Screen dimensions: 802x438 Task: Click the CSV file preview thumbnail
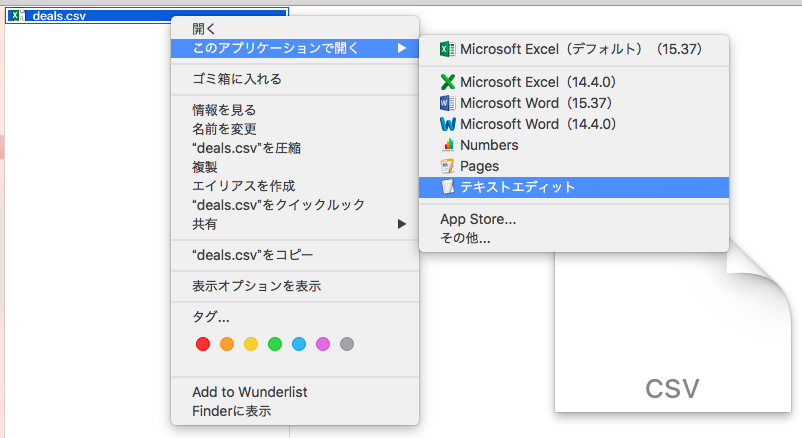point(673,327)
